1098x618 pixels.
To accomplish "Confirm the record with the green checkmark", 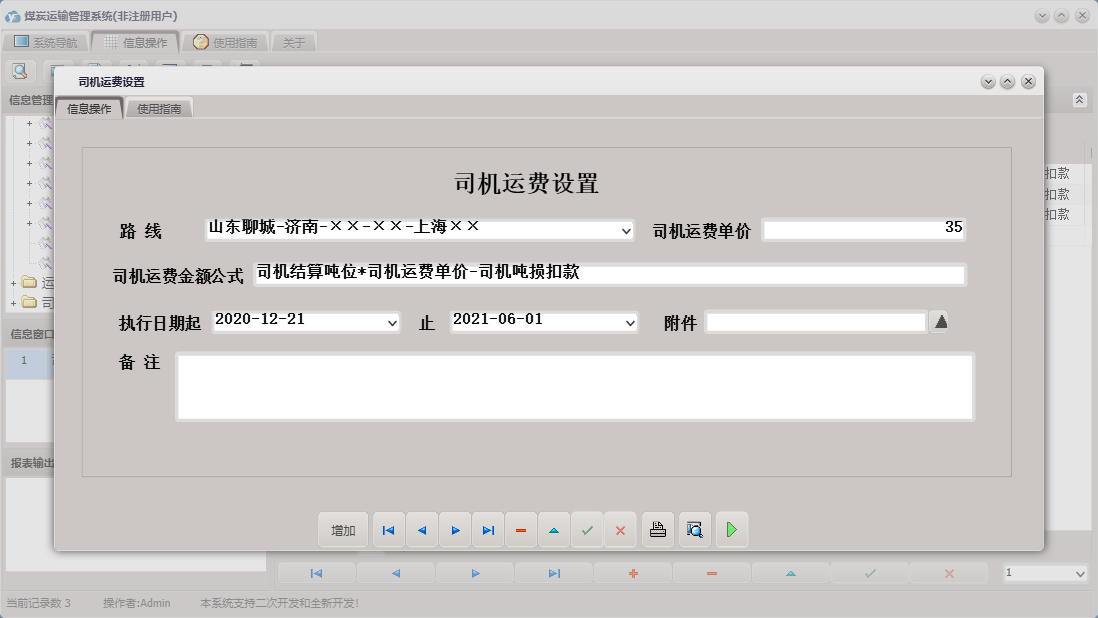I will click(x=588, y=530).
